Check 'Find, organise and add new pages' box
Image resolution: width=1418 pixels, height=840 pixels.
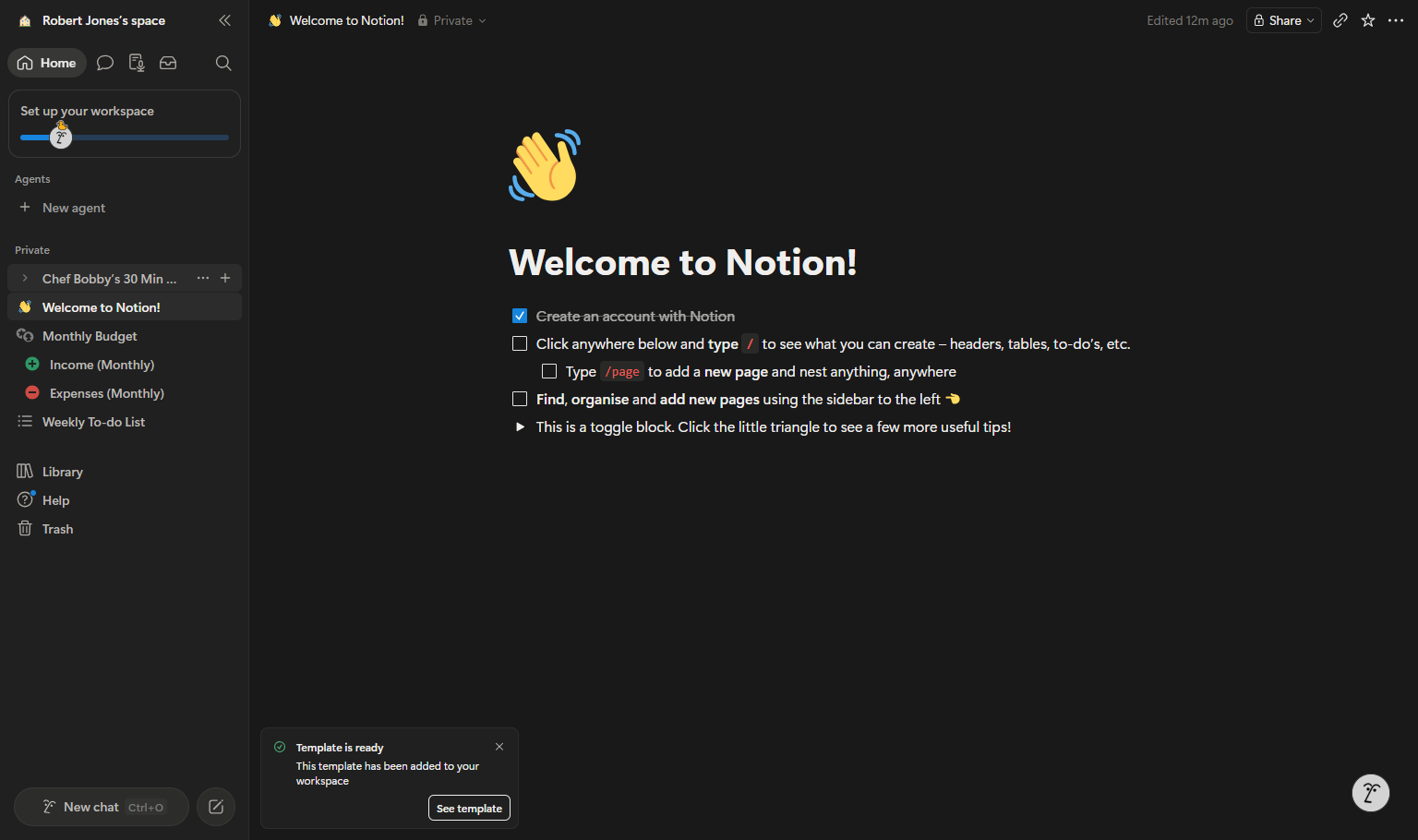[520, 399]
